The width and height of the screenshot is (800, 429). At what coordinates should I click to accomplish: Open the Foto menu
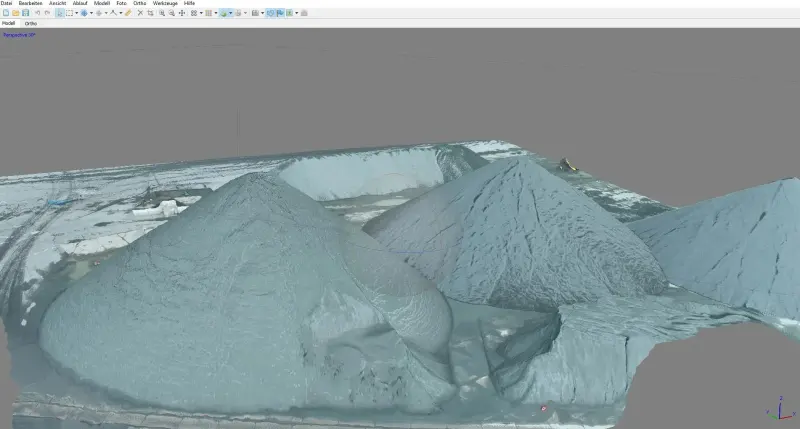[121, 3]
